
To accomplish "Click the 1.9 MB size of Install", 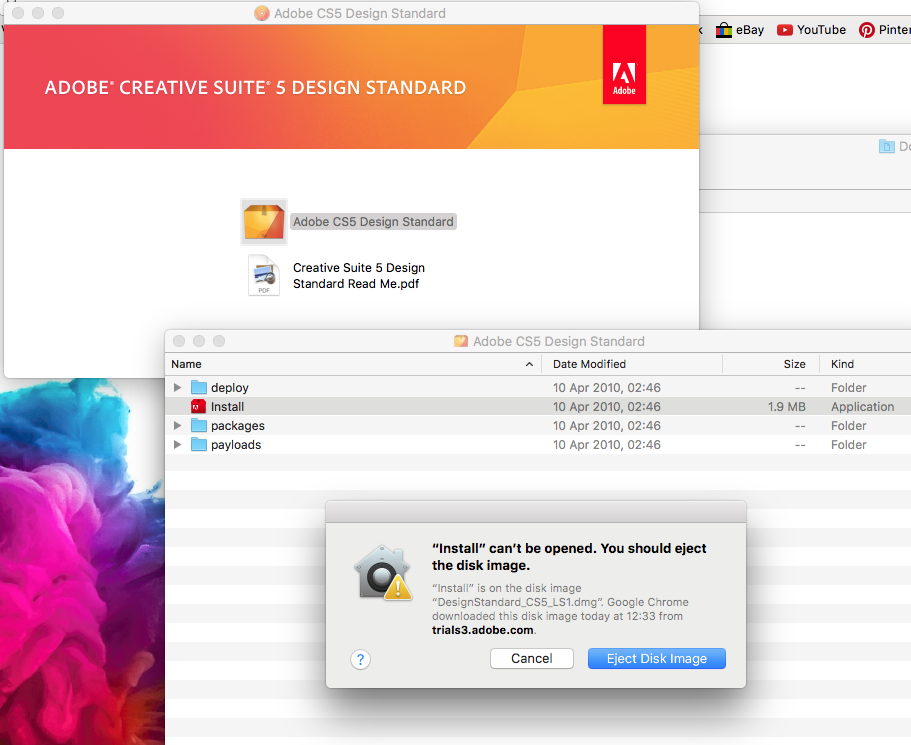I will tap(787, 407).
